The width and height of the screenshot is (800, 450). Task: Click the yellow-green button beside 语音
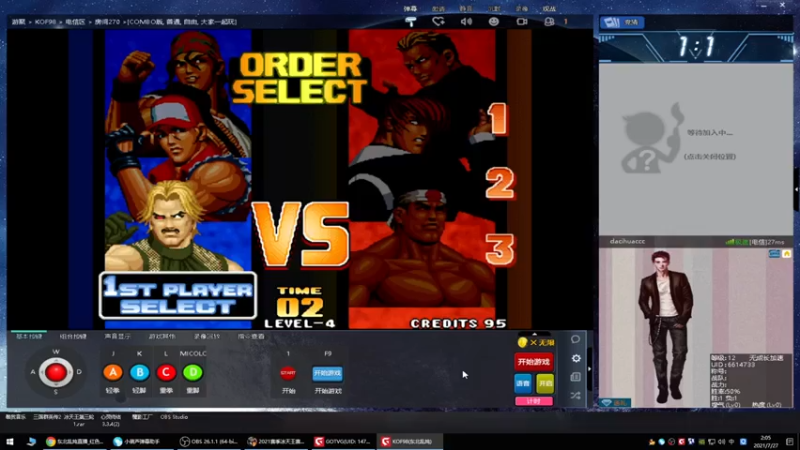point(545,384)
